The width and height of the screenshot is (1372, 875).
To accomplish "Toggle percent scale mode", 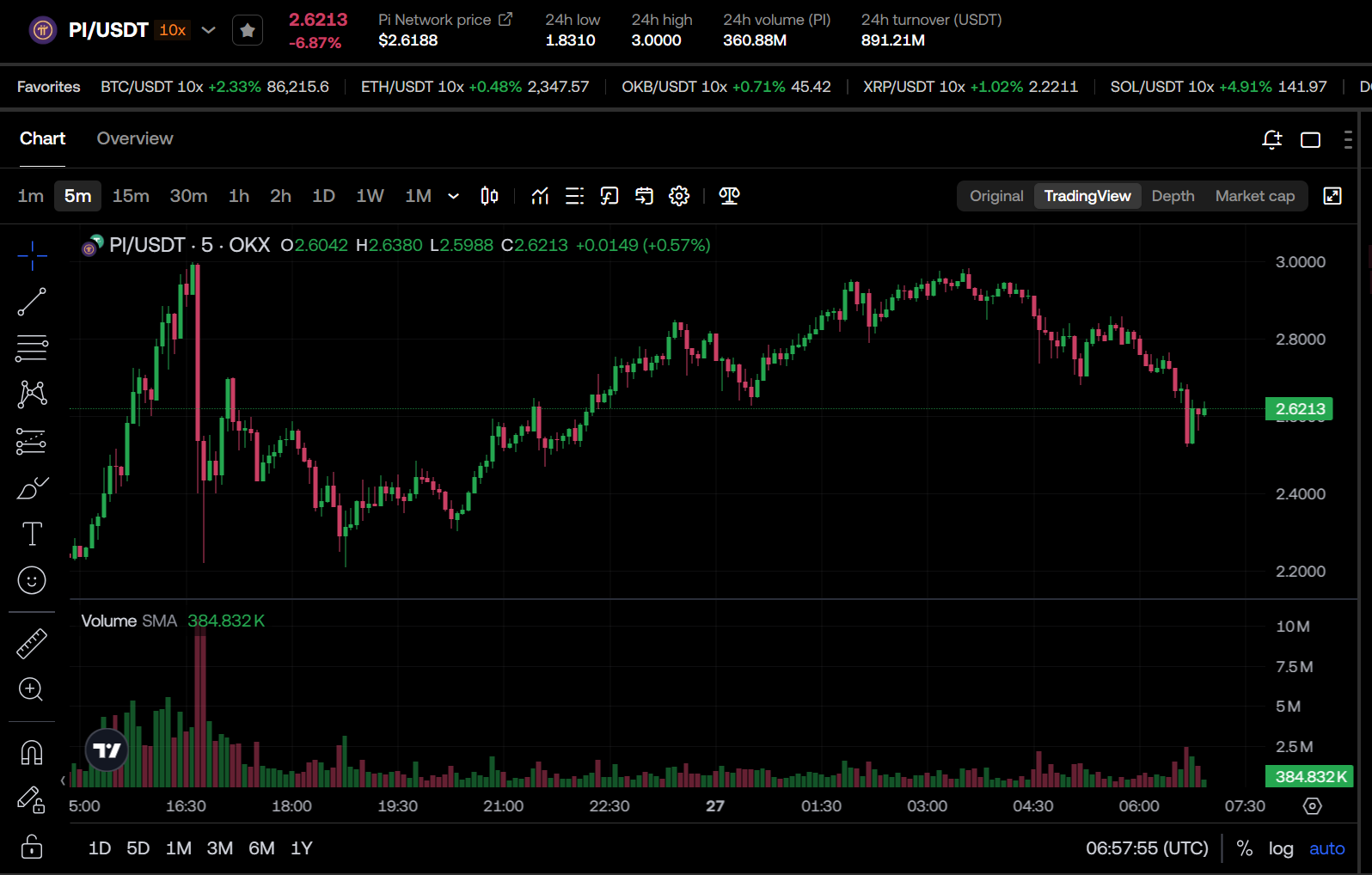I will [x=1244, y=848].
